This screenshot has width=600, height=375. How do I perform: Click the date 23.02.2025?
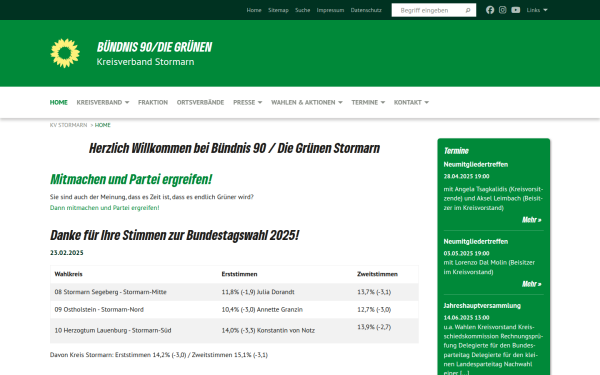coord(67,253)
